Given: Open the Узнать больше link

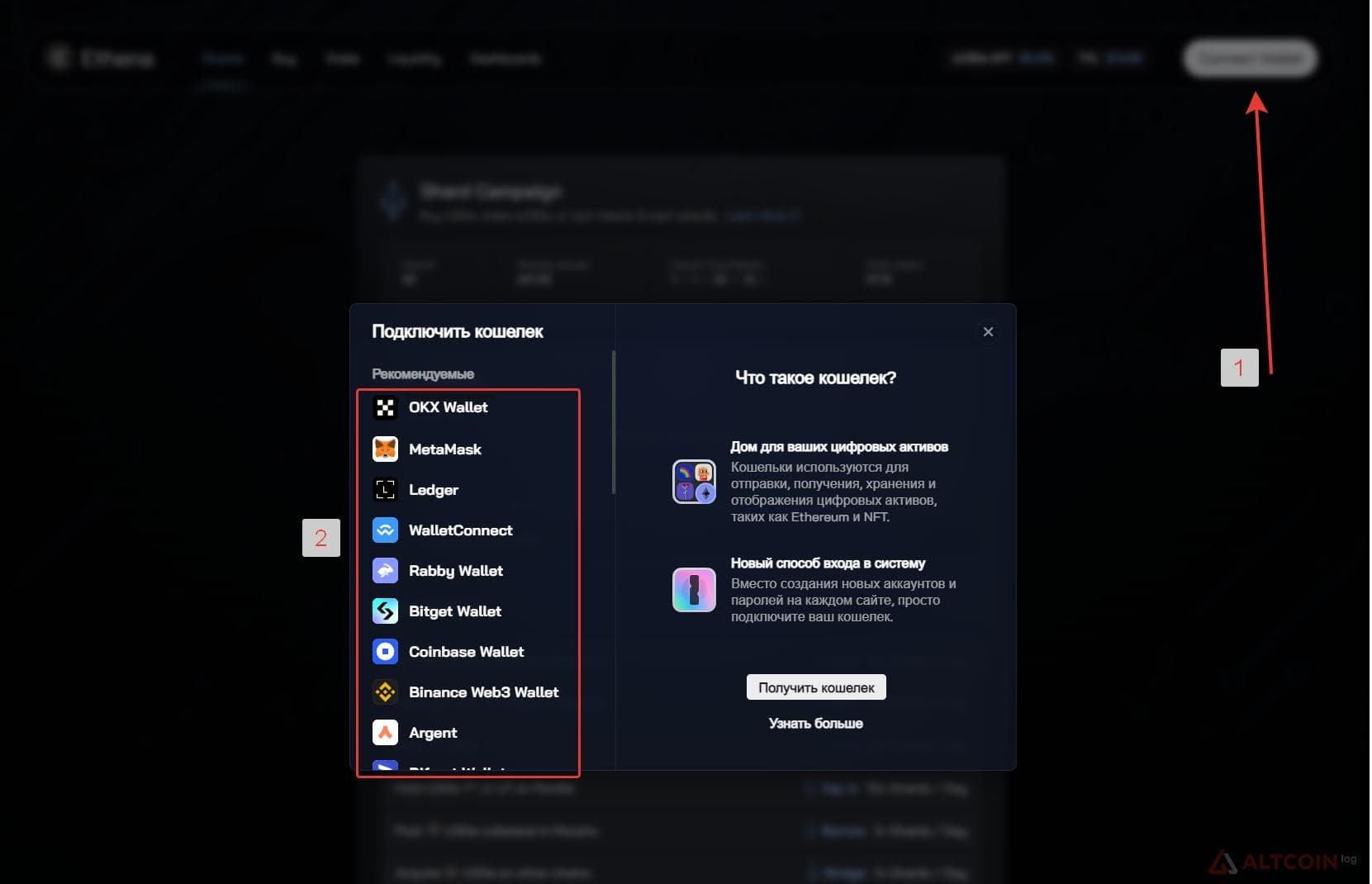Looking at the screenshot, I should click(816, 724).
